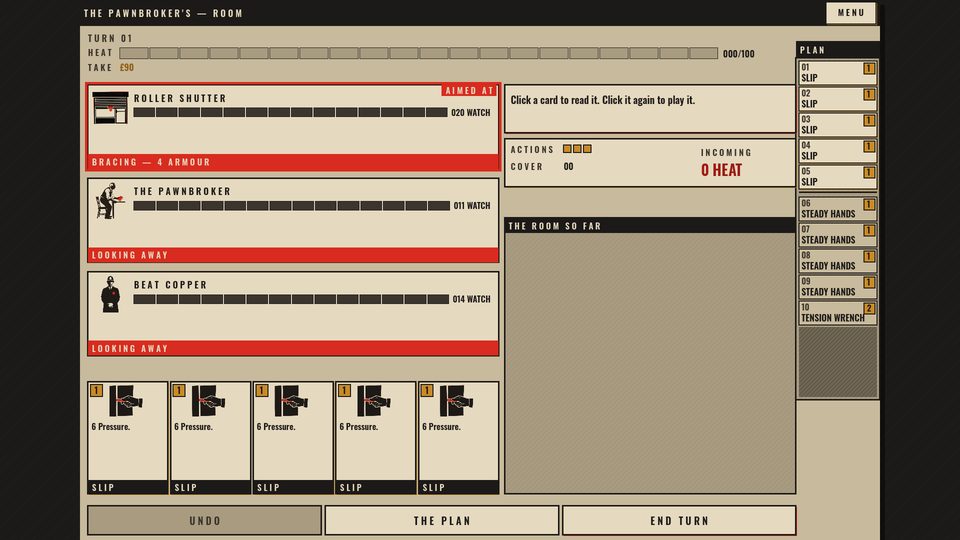Select plan entry 08 Steady Hands
Viewport: 960px width, 540px height.
point(837,260)
